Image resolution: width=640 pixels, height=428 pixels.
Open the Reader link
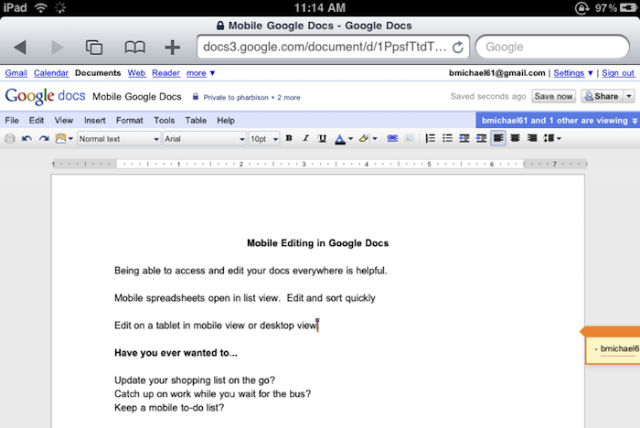tap(166, 73)
